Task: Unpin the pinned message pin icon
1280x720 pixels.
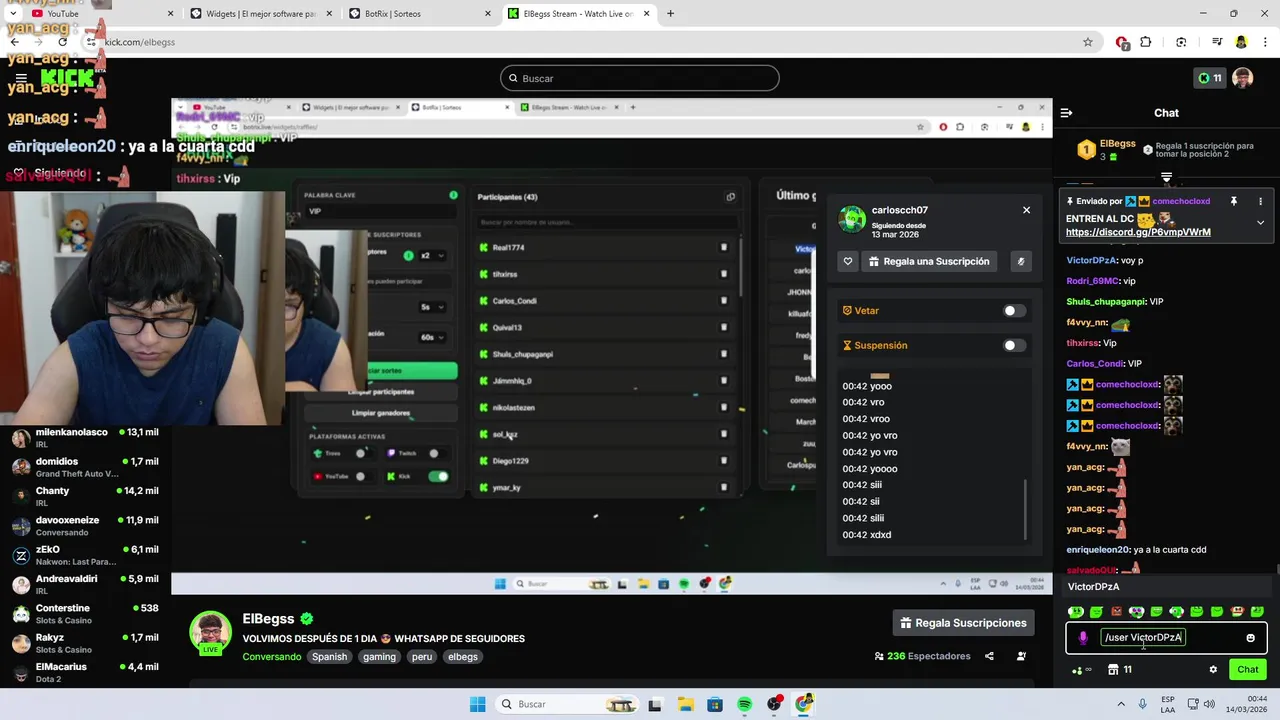Action: coord(1234,201)
